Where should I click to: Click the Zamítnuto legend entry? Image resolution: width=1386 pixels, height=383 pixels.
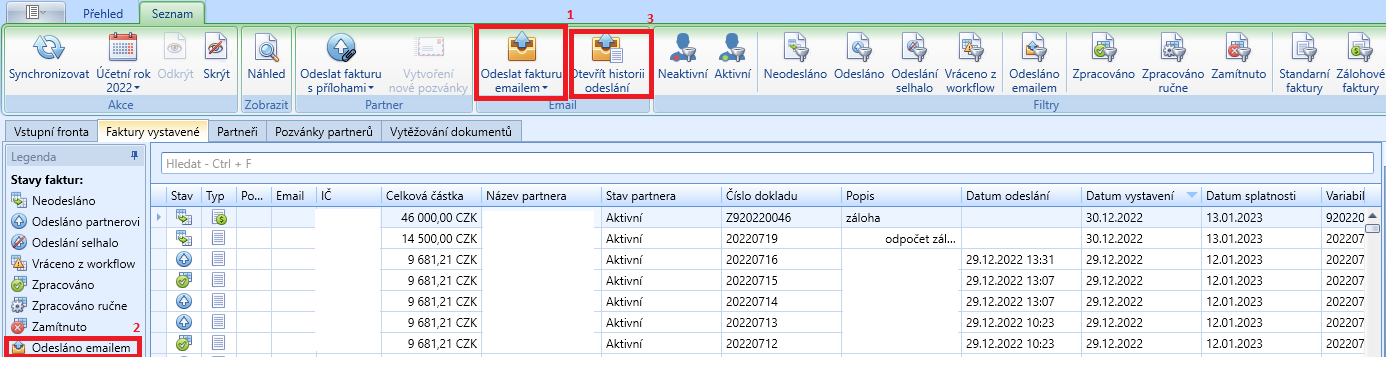pyautogui.click(x=49, y=327)
